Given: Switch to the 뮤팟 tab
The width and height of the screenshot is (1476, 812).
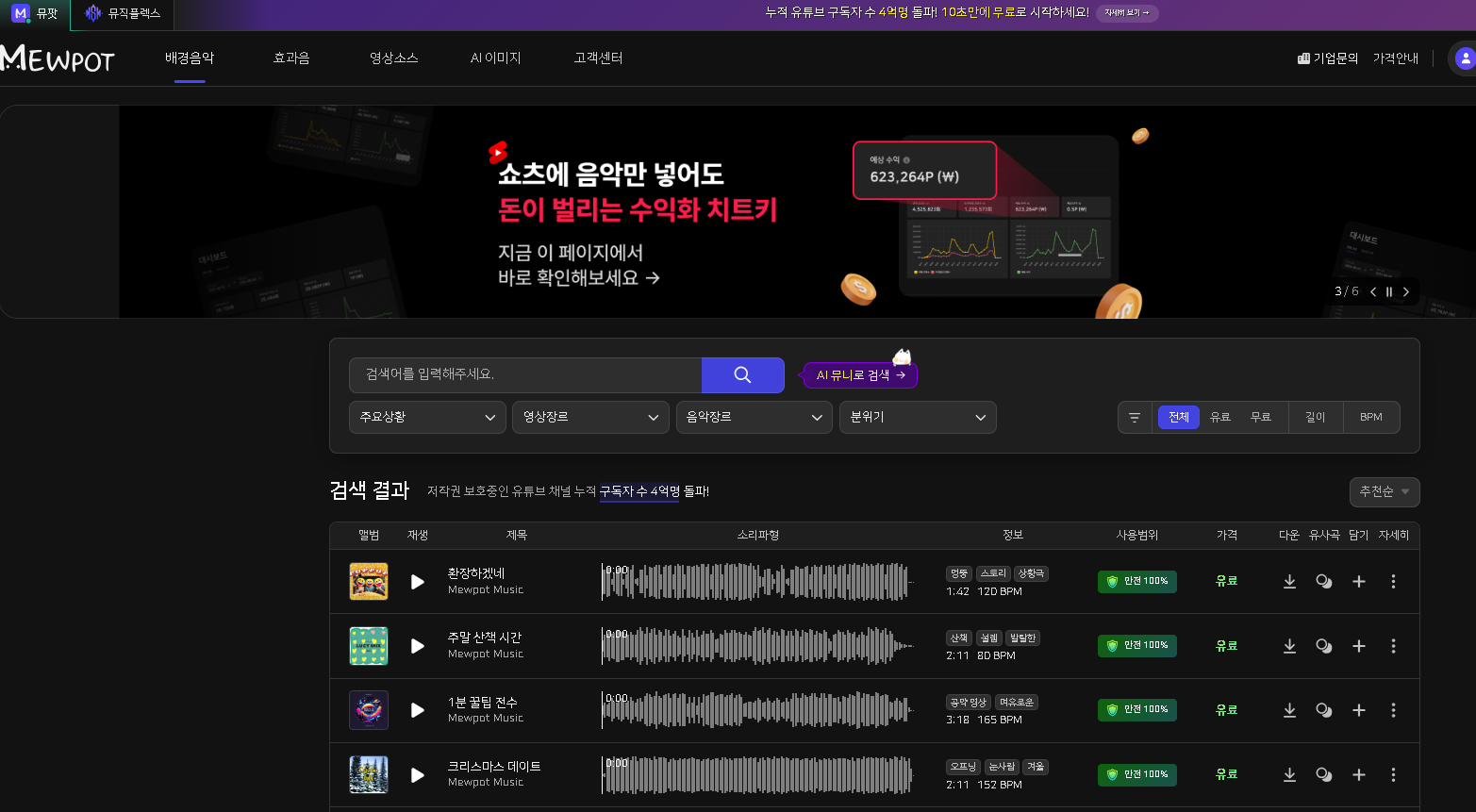Looking at the screenshot, I should [x=35, y=14].
